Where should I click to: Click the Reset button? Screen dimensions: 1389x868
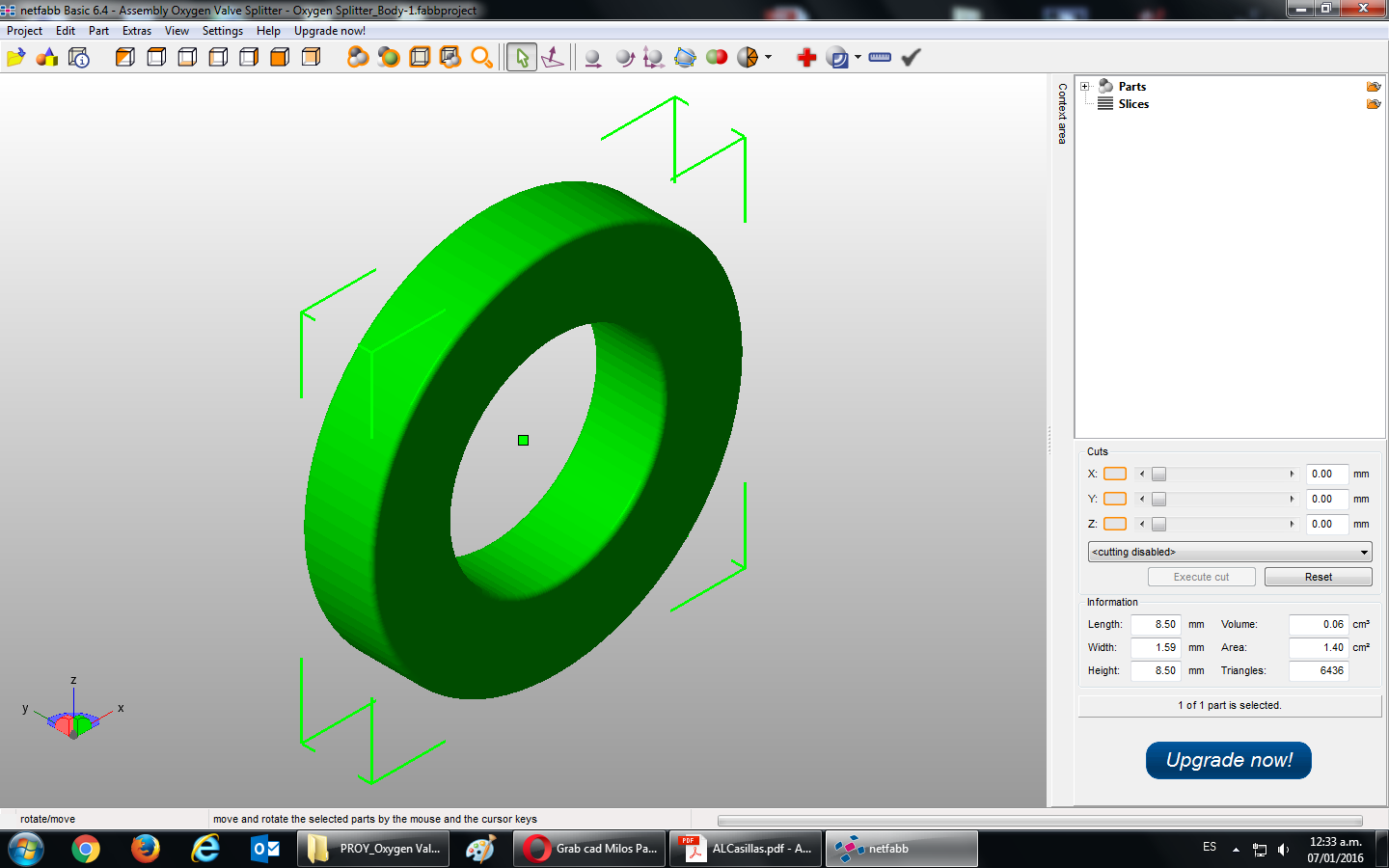tap(1318, 577)
